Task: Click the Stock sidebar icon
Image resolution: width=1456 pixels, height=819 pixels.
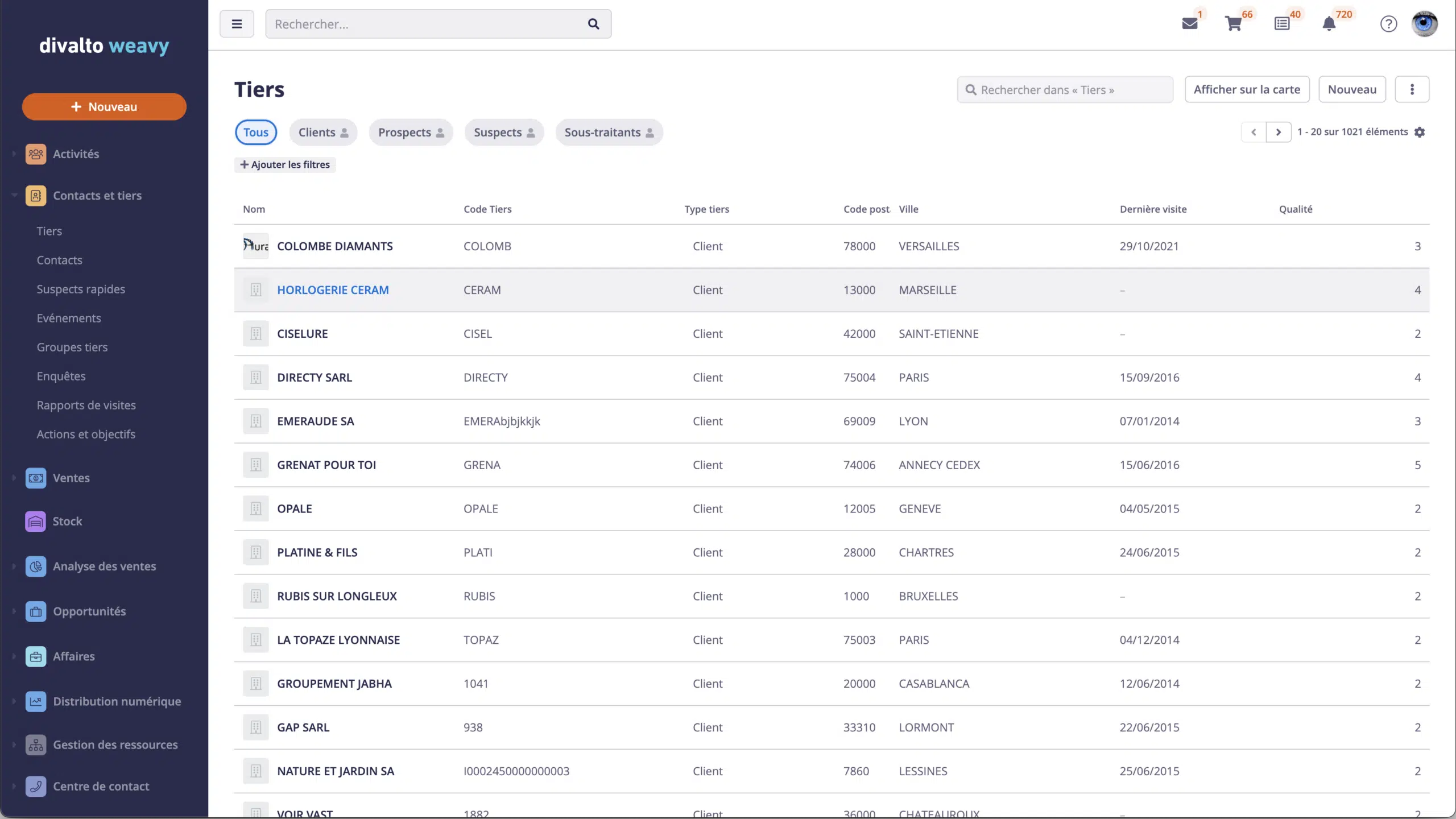Action: pyautogui.click(x=35, y=520)
